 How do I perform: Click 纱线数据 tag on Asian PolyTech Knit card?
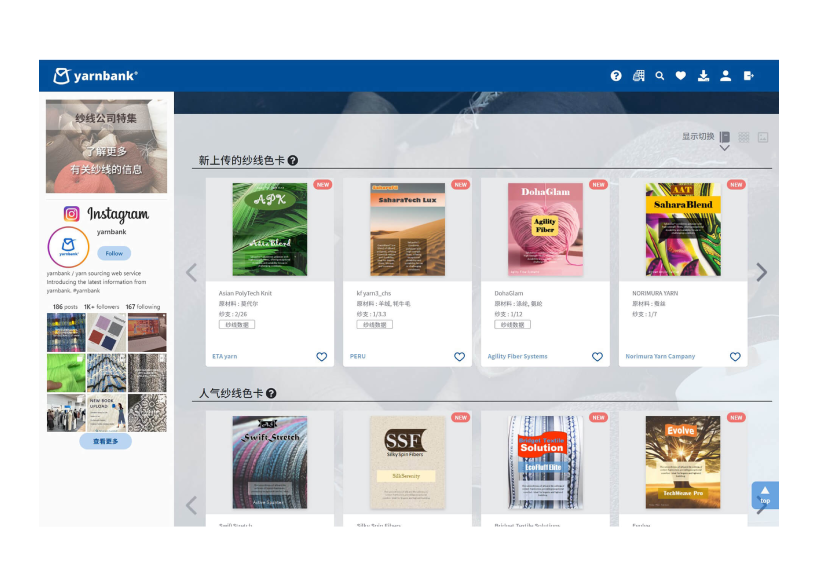tap(237, 325)
